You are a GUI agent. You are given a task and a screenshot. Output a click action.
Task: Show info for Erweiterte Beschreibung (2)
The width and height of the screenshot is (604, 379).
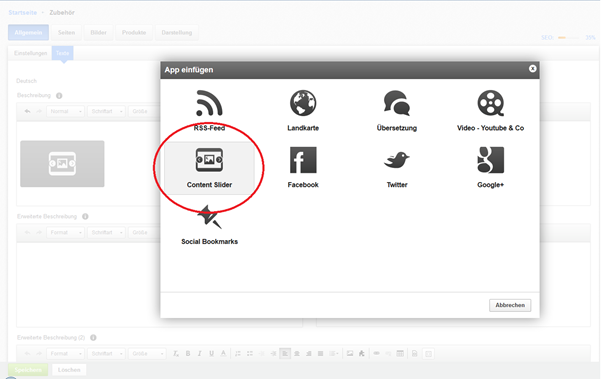point(93,337)
